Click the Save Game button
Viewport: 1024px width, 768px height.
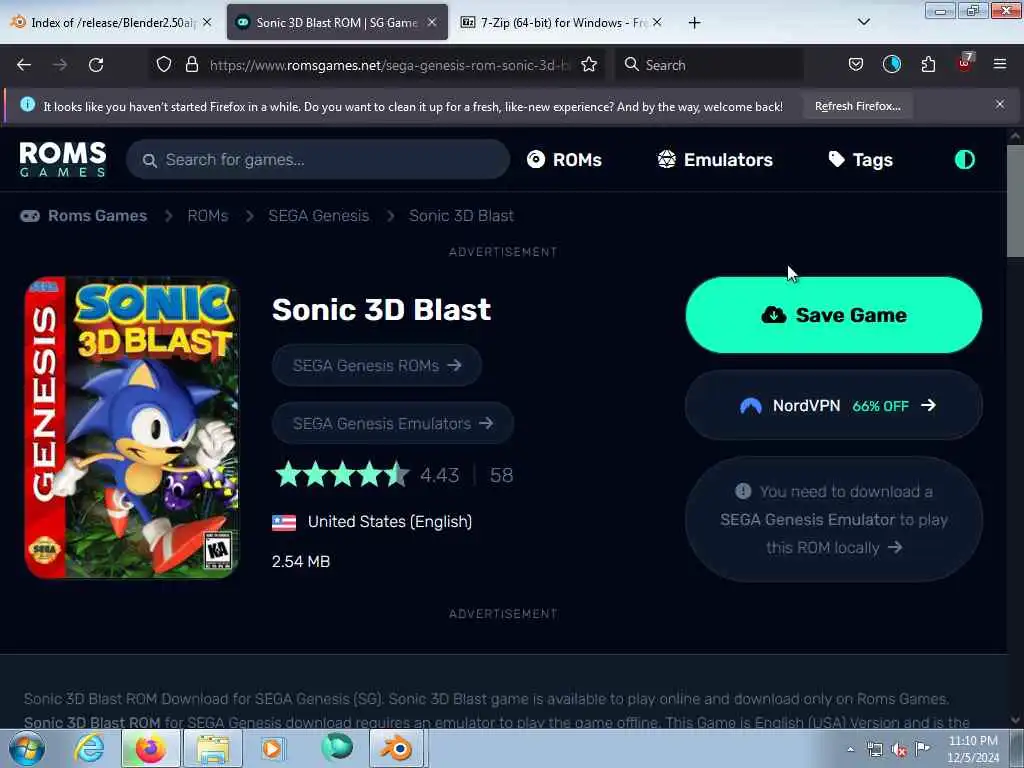click(834, 315)
